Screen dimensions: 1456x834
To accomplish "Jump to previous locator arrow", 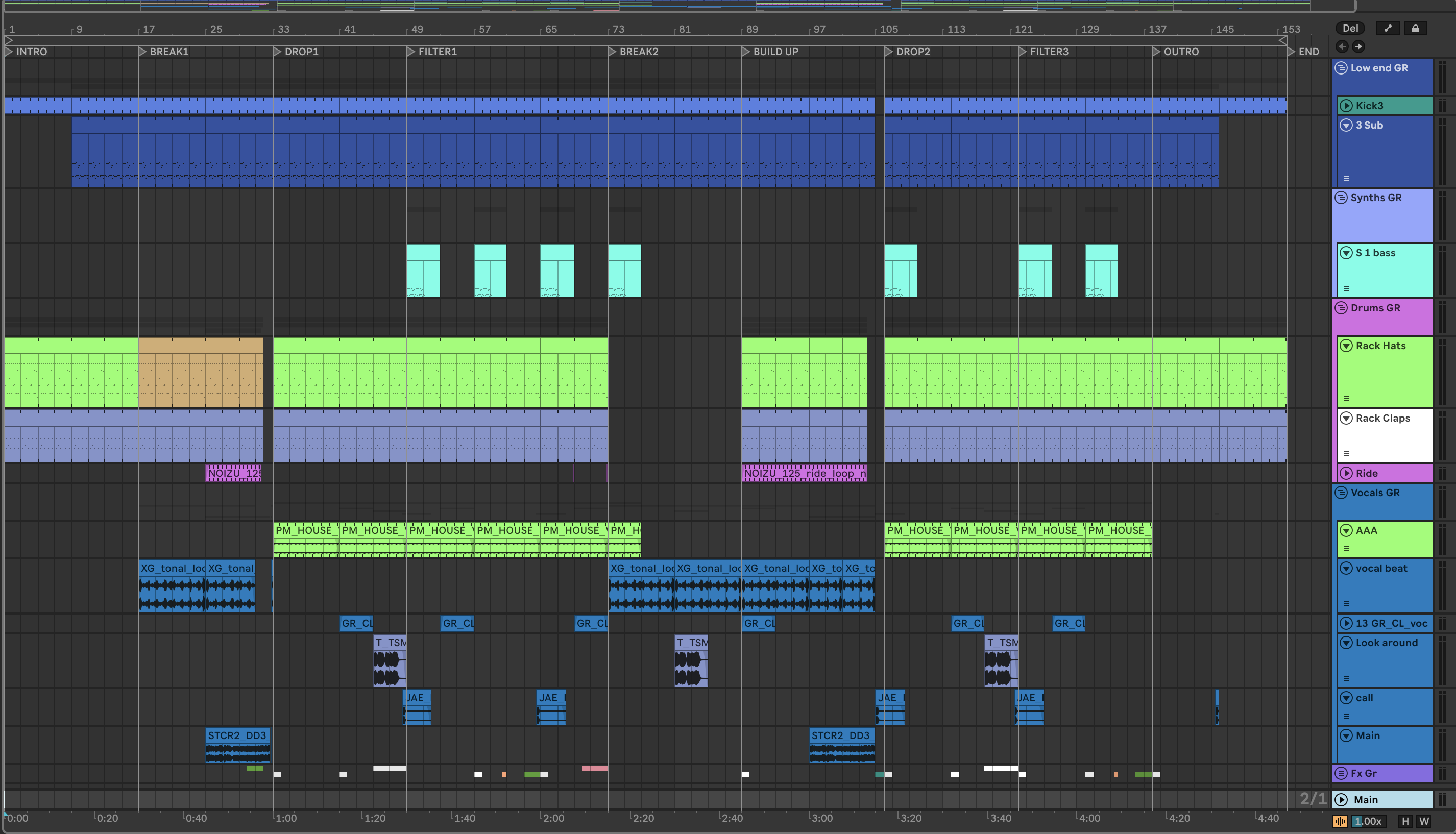I will coord(1342,46).
